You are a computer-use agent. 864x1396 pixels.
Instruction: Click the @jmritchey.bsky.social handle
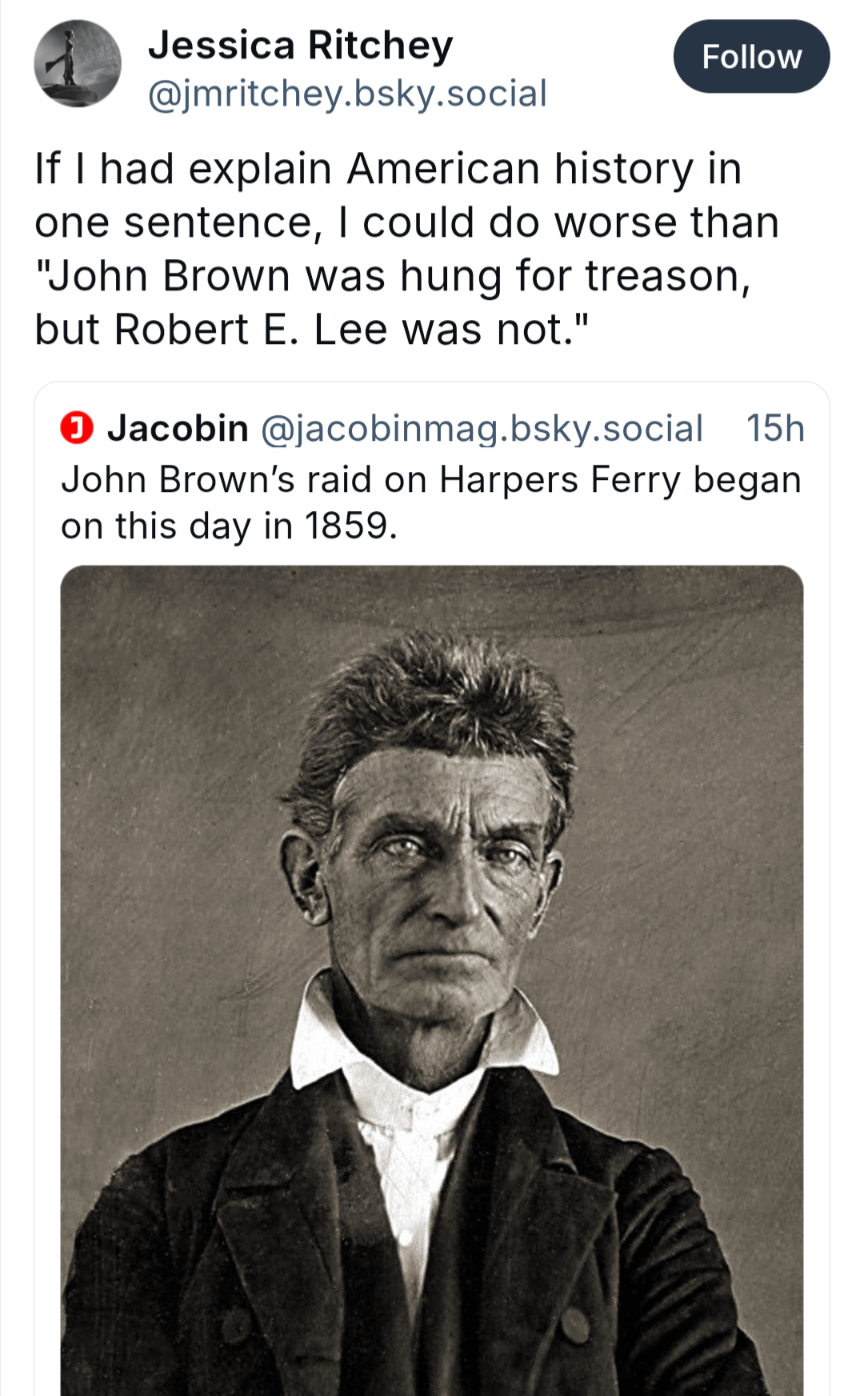[x=347, y=94]
